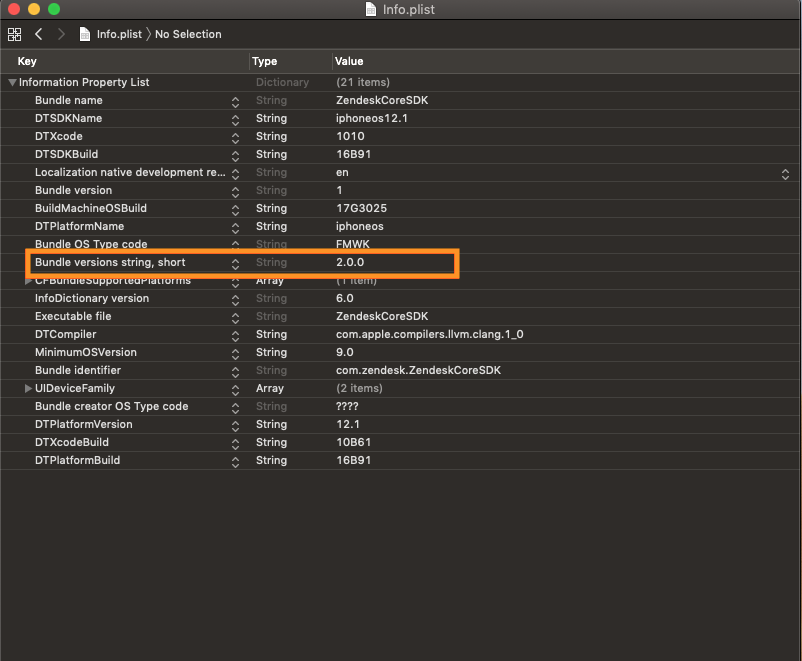The image size is (802, 661).
Task: Expand the UIDeviceFamily array
Action: 29,388
